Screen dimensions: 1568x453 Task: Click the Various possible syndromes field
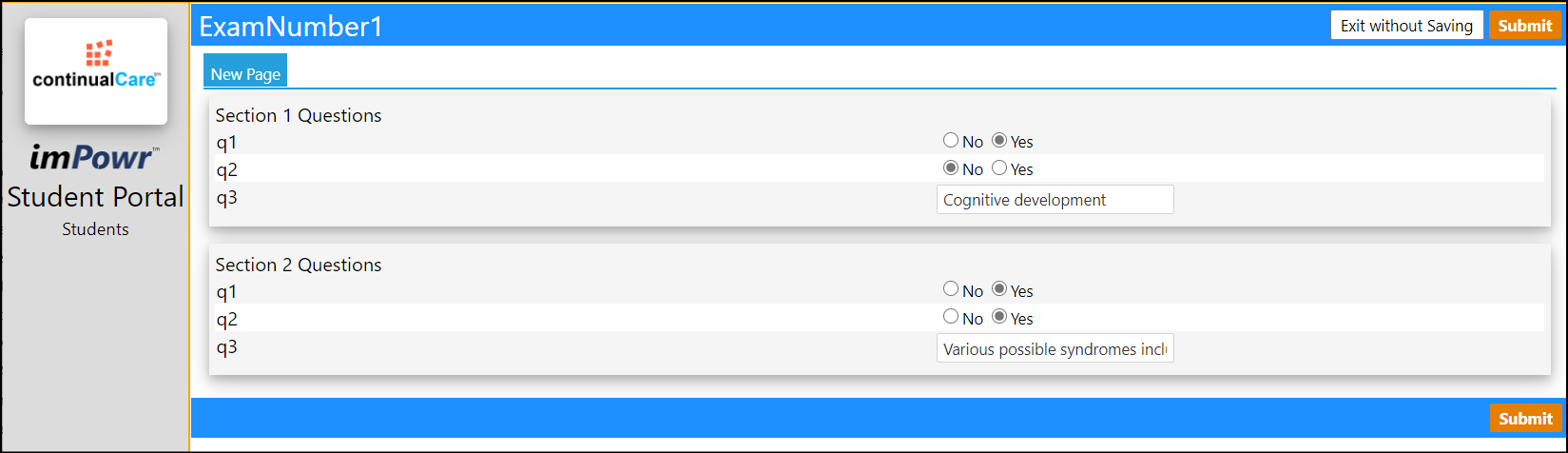[x=1055, y=348]
